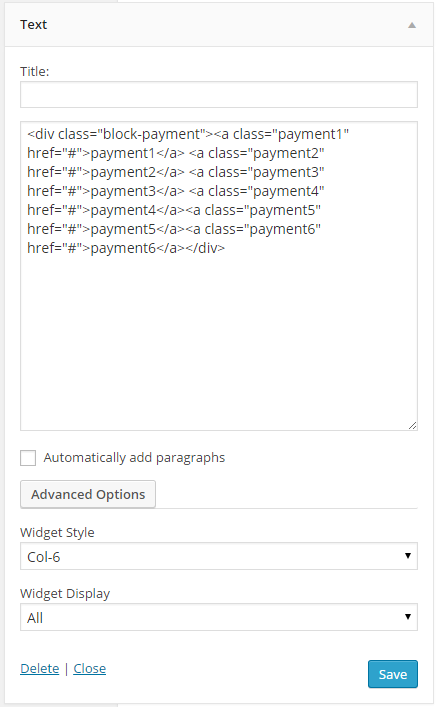This screenshot has height=707, width=437.
Task: Save the widget settings
Action: click(x=392, y=674)
